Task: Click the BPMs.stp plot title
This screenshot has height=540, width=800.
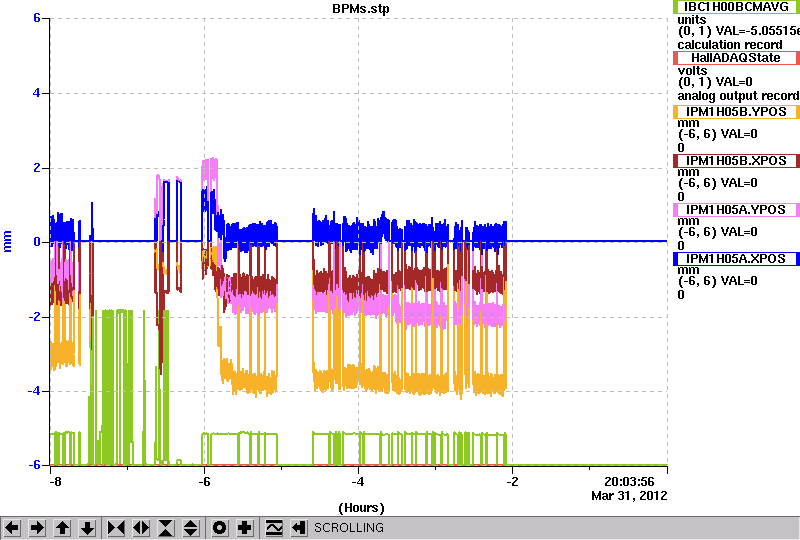Action: 361,9
